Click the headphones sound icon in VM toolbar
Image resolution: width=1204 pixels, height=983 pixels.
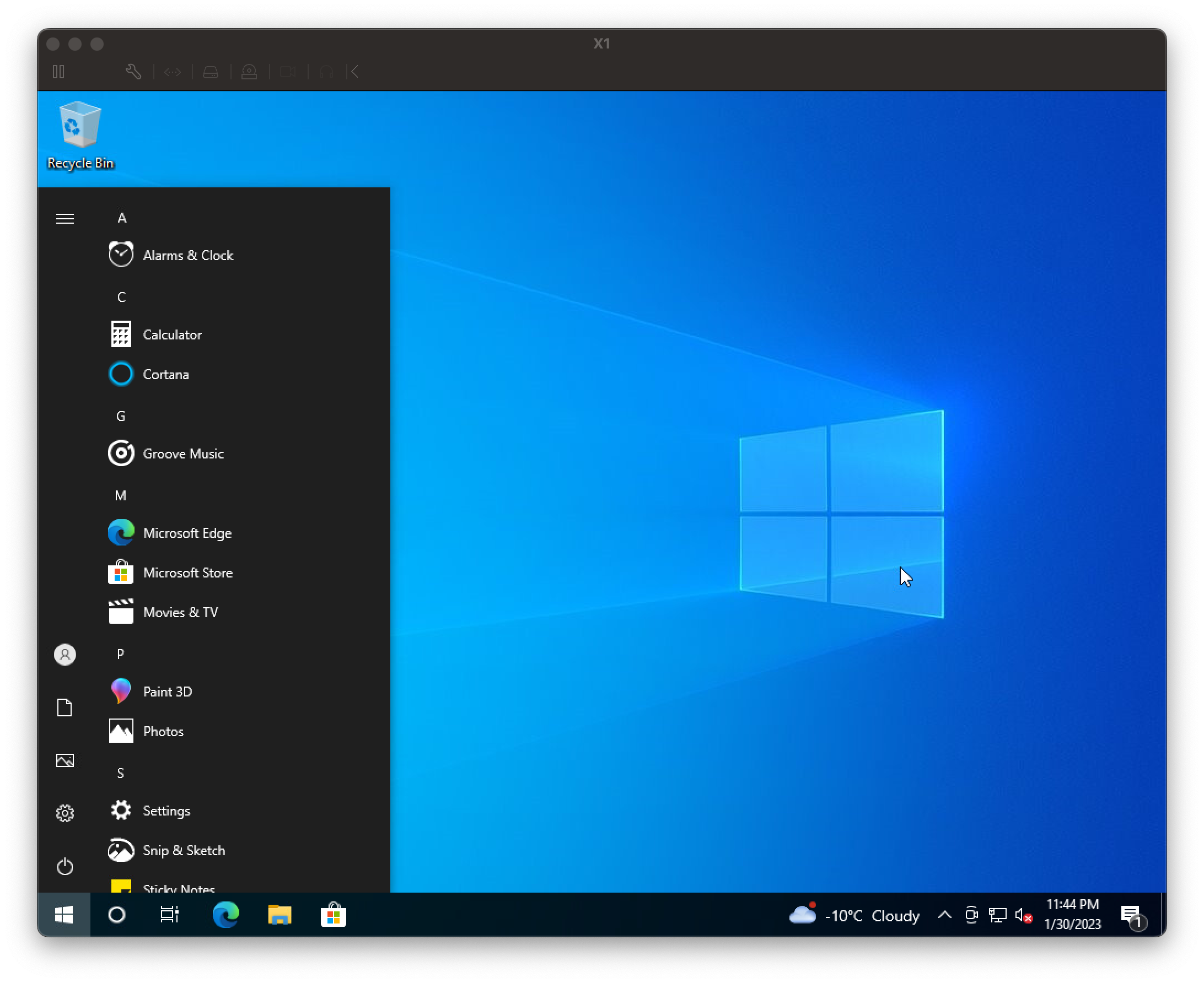pos(326,72)
